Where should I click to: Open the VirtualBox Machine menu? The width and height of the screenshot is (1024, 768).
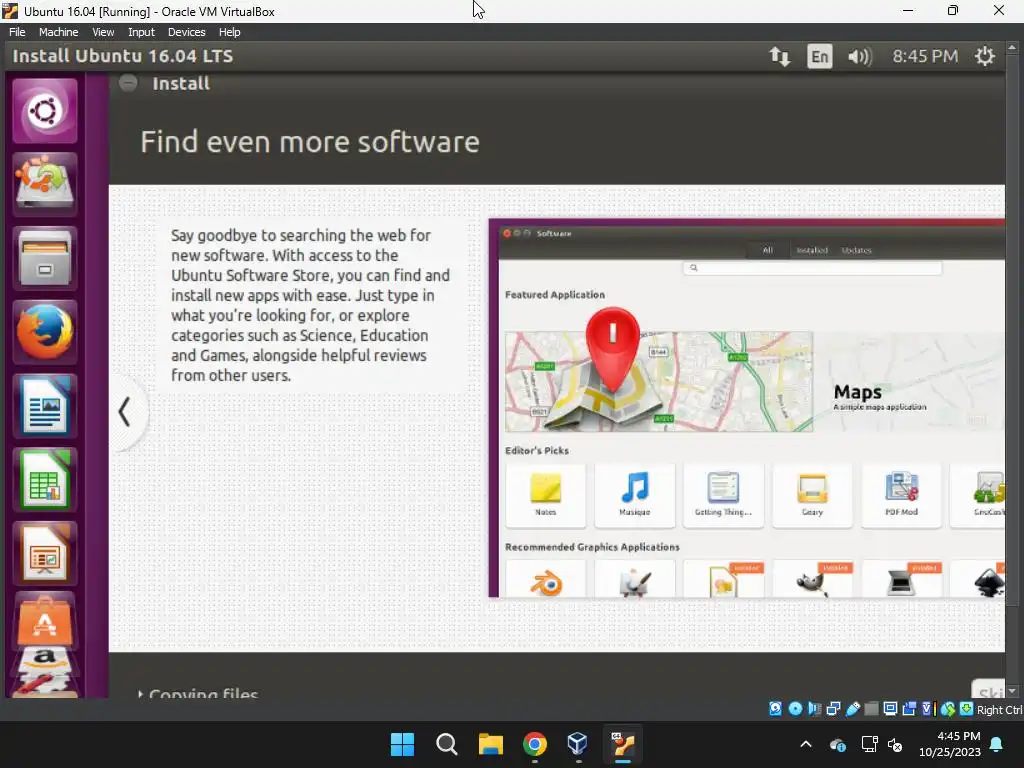point(58,32)
